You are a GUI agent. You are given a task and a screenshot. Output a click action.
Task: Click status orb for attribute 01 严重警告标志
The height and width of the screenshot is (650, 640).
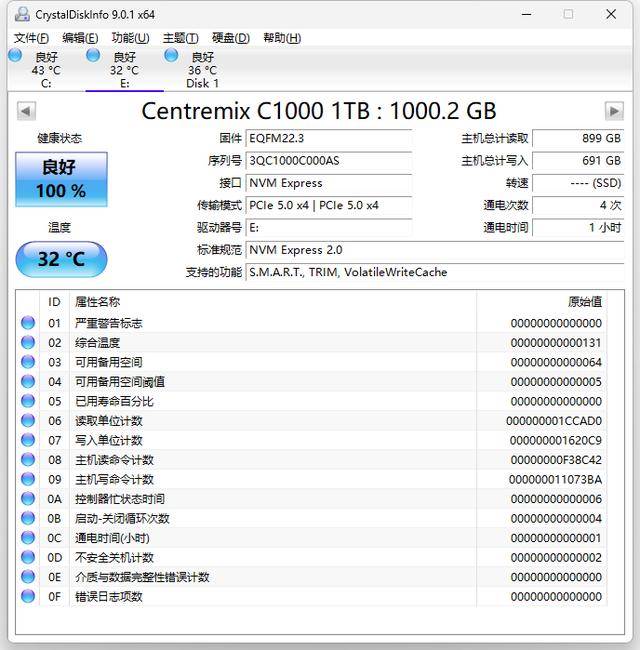pyautogui.click(x=28, y=323)
